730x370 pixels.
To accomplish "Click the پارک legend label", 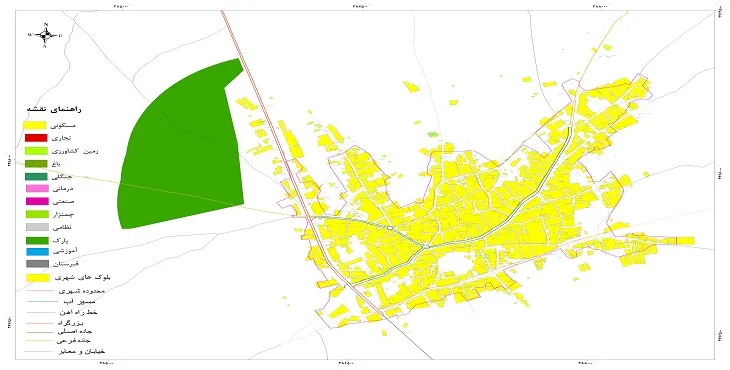I will click(61, 241).
